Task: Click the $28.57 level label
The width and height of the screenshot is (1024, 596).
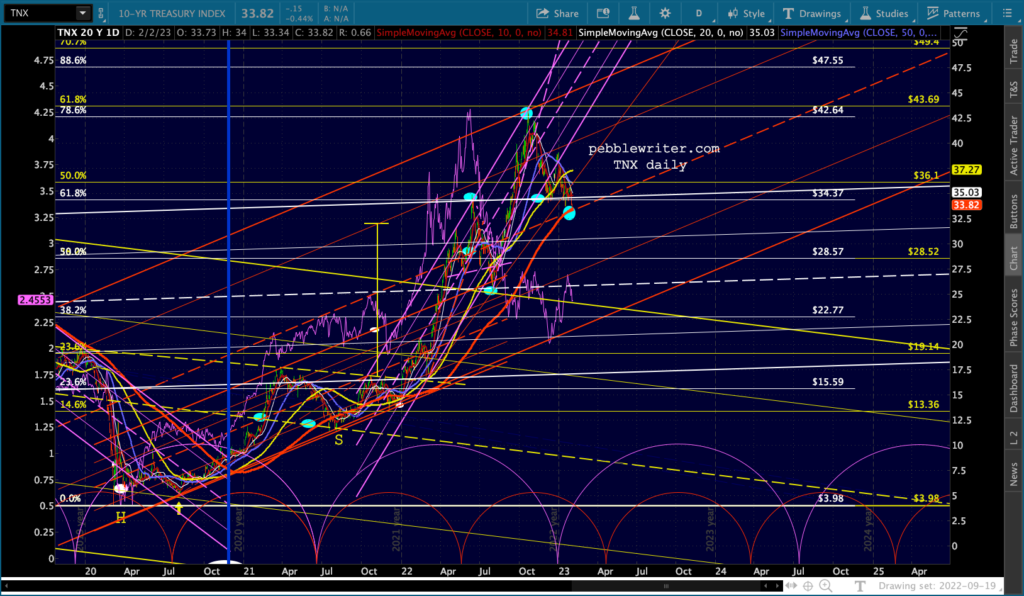Action: (x=827, y=251)
